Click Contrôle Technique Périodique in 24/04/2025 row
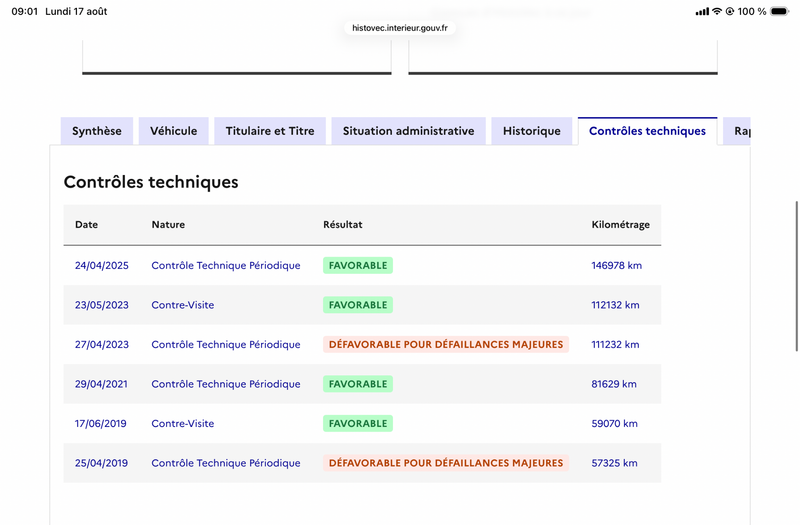The image size is (800, 525). pyautogui.click(x=226, y=265)
